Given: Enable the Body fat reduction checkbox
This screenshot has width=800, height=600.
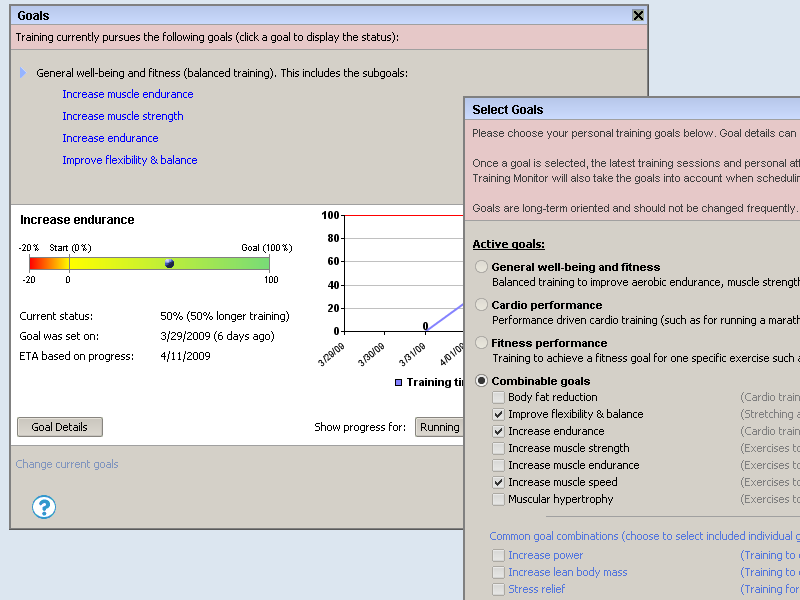Looking at the screenshot, I should [498, 398].
